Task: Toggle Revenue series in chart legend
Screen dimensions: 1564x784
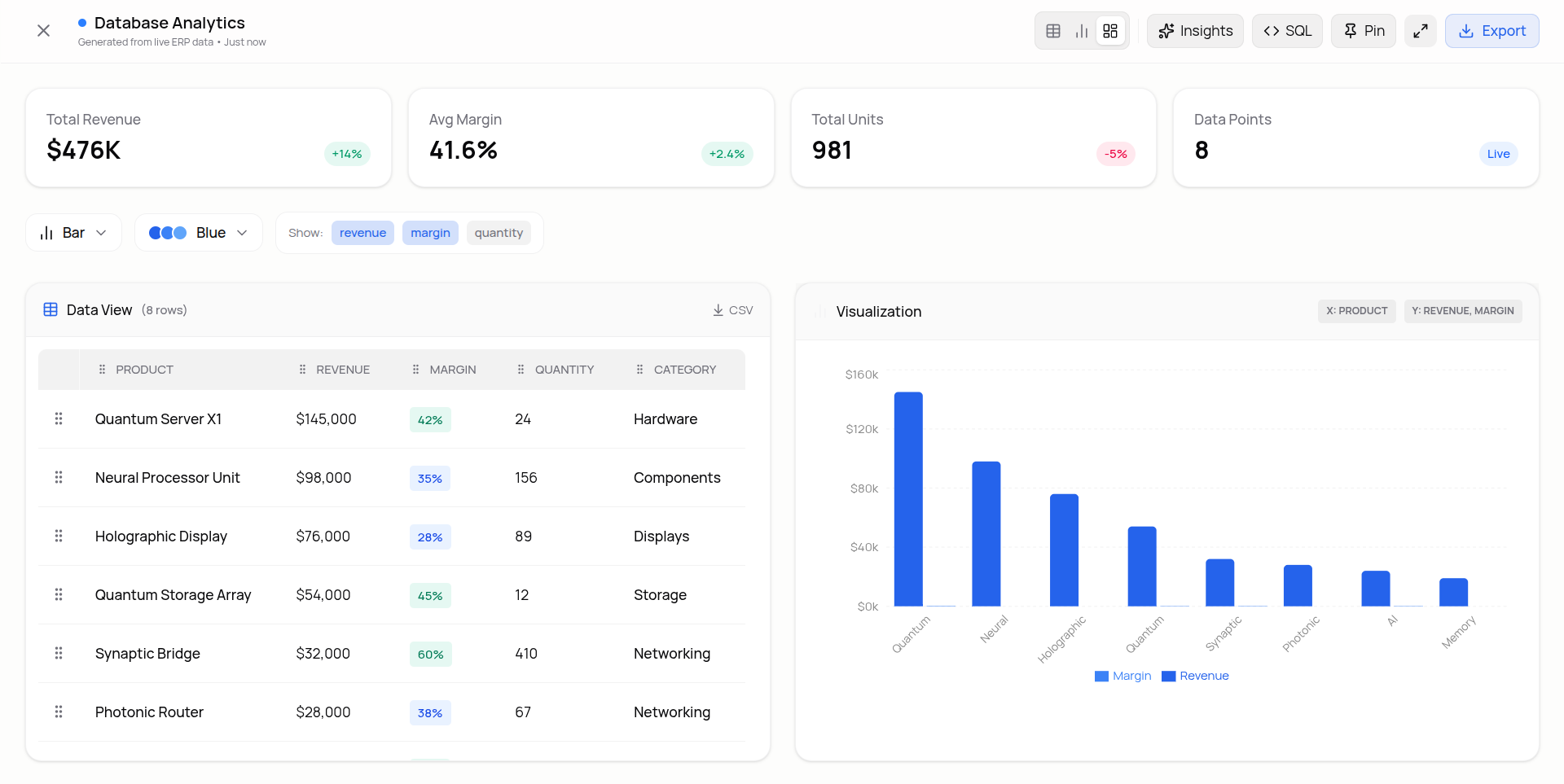Action: pyautogui.click(x=1195, y=676)
